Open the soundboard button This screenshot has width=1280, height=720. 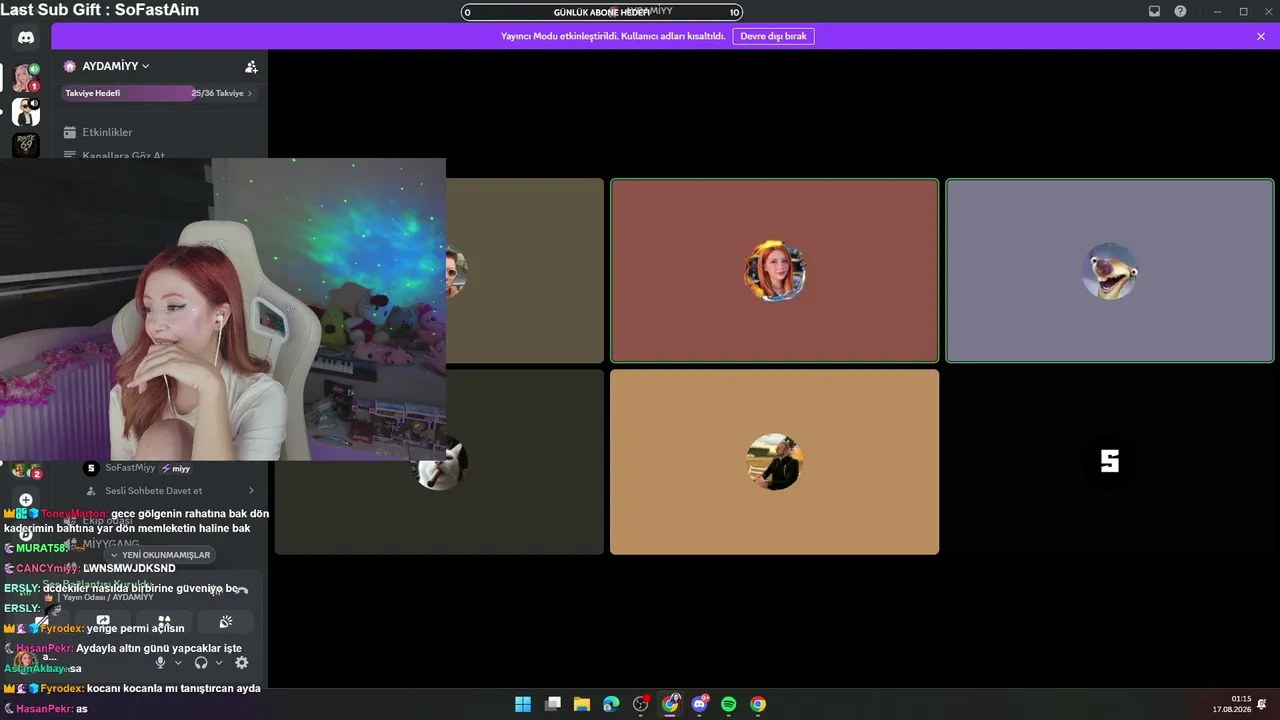tap(226, 621)
